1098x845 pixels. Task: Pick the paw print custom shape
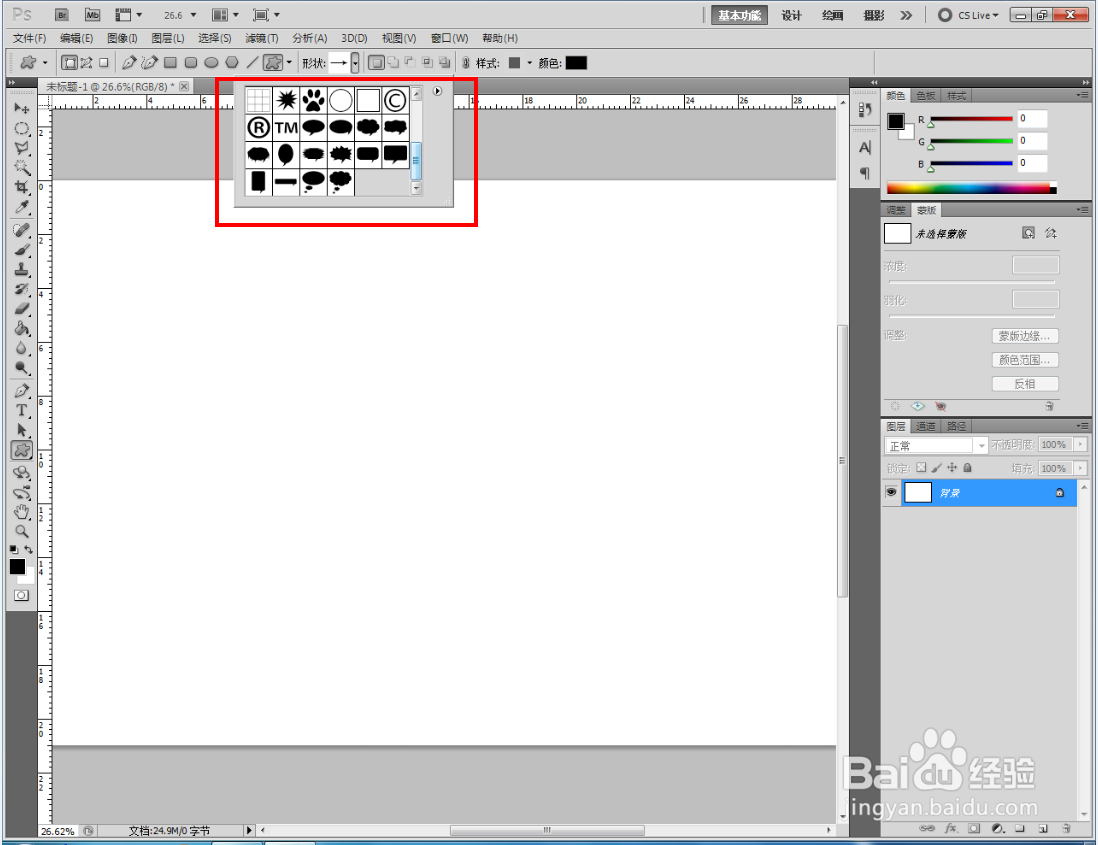tap(313, 101)
